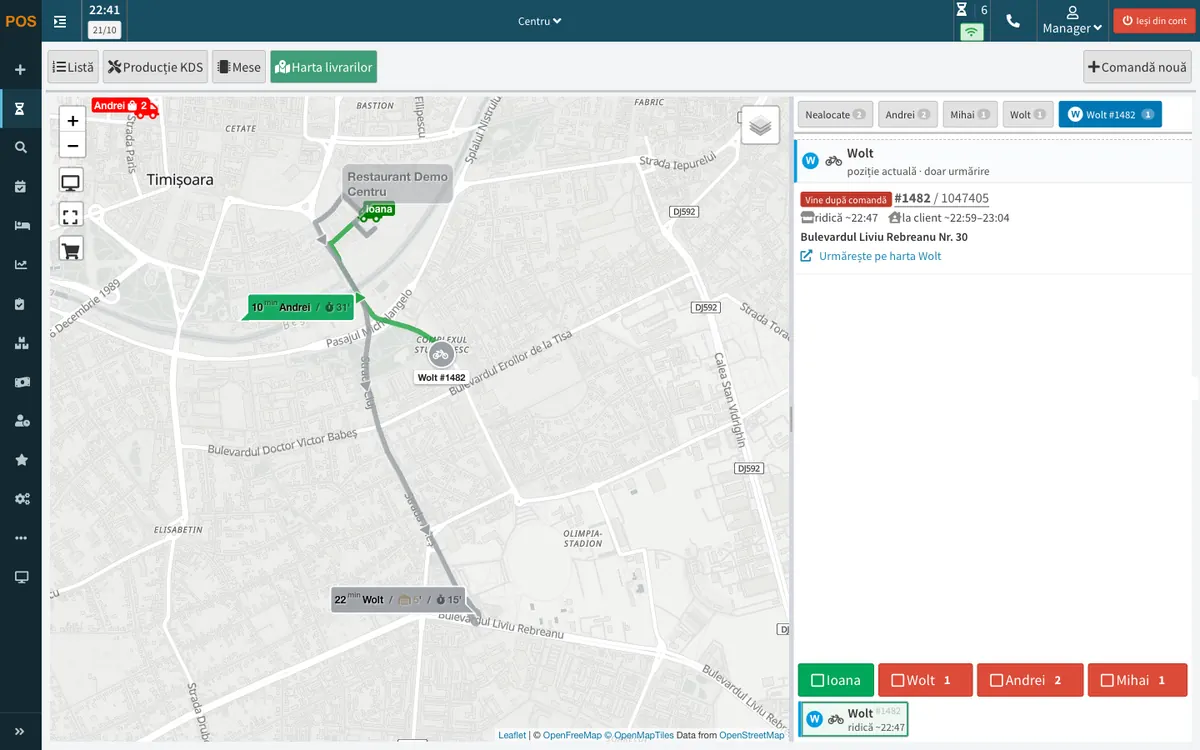This screenshot has height=750, width=1200.
Task: Open the clipboard check icon in sidebar
Action: click(20, 303)
